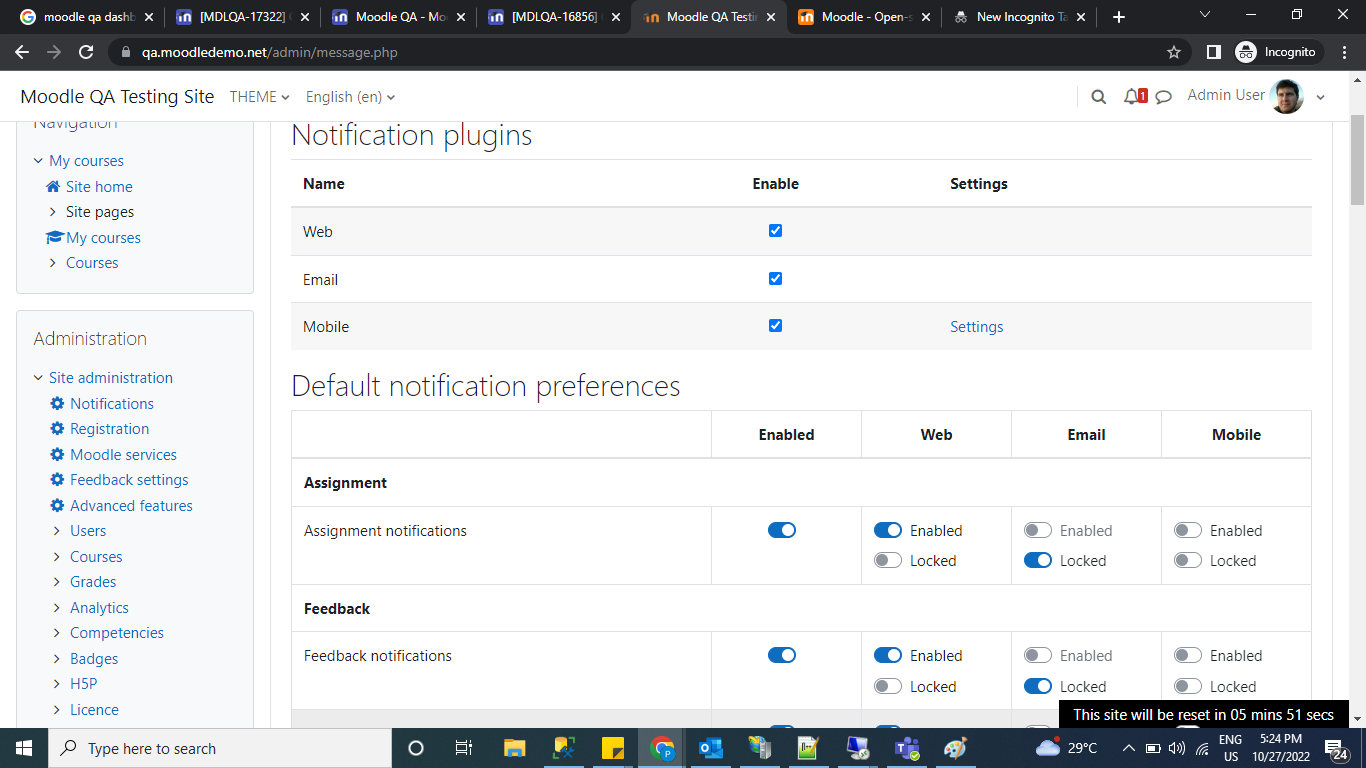
Task: Switch to the New Incognito Tab
Action: pyautogui.click(x=1020, y=17)
